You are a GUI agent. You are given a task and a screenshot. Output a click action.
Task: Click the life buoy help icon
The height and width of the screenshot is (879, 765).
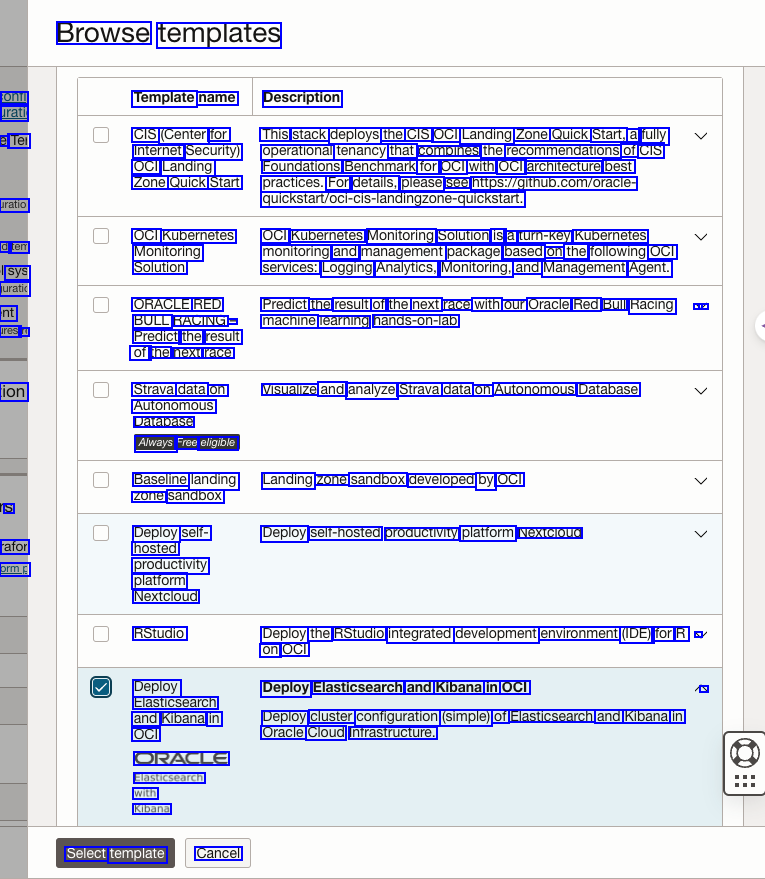(x=745, y=753)
